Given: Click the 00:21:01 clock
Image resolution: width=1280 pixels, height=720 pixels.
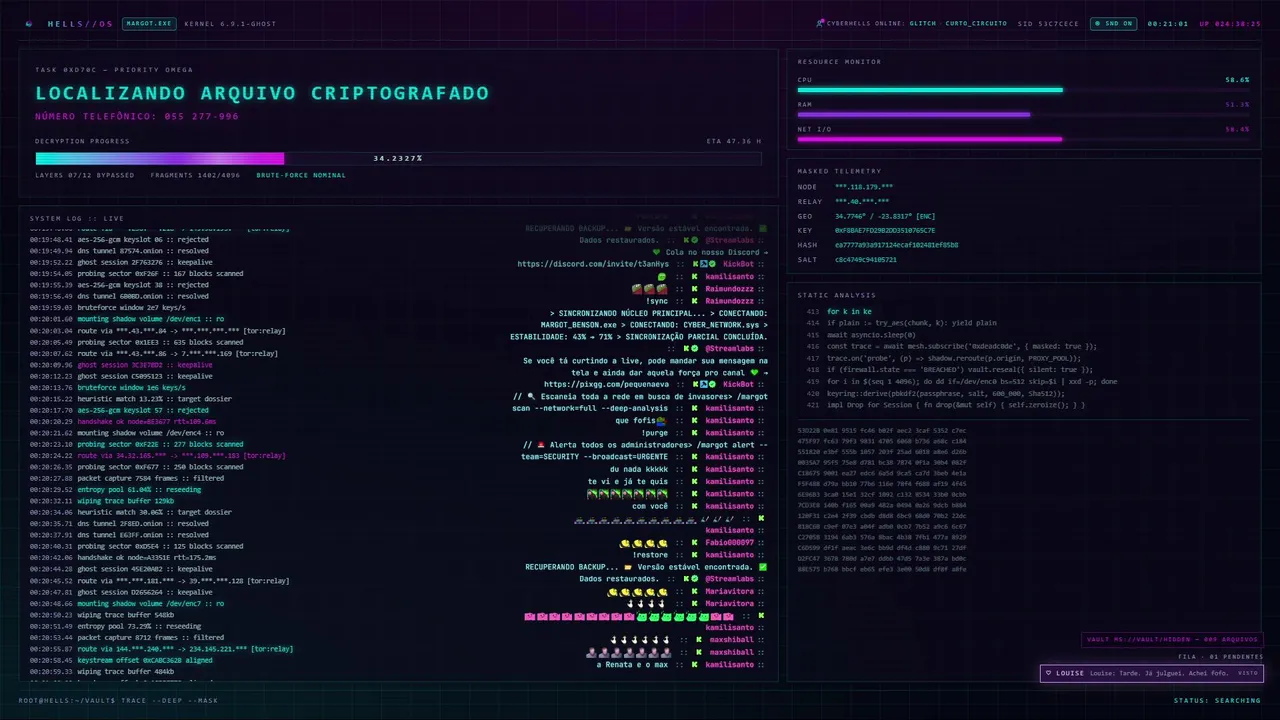Looking at the screenshot, I should [x=1167, y=23].
